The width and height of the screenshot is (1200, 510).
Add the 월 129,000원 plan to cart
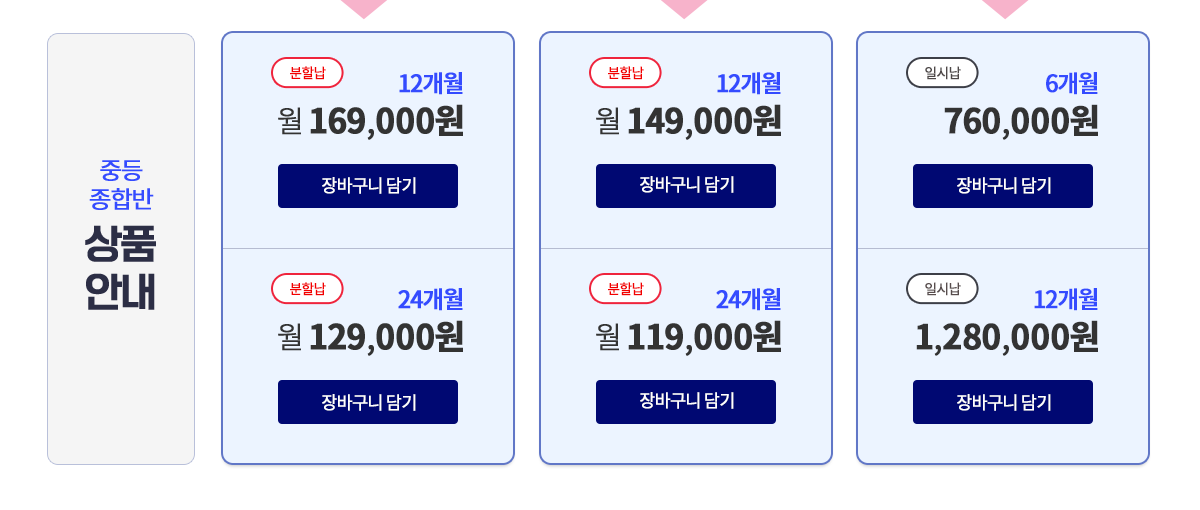368,402
